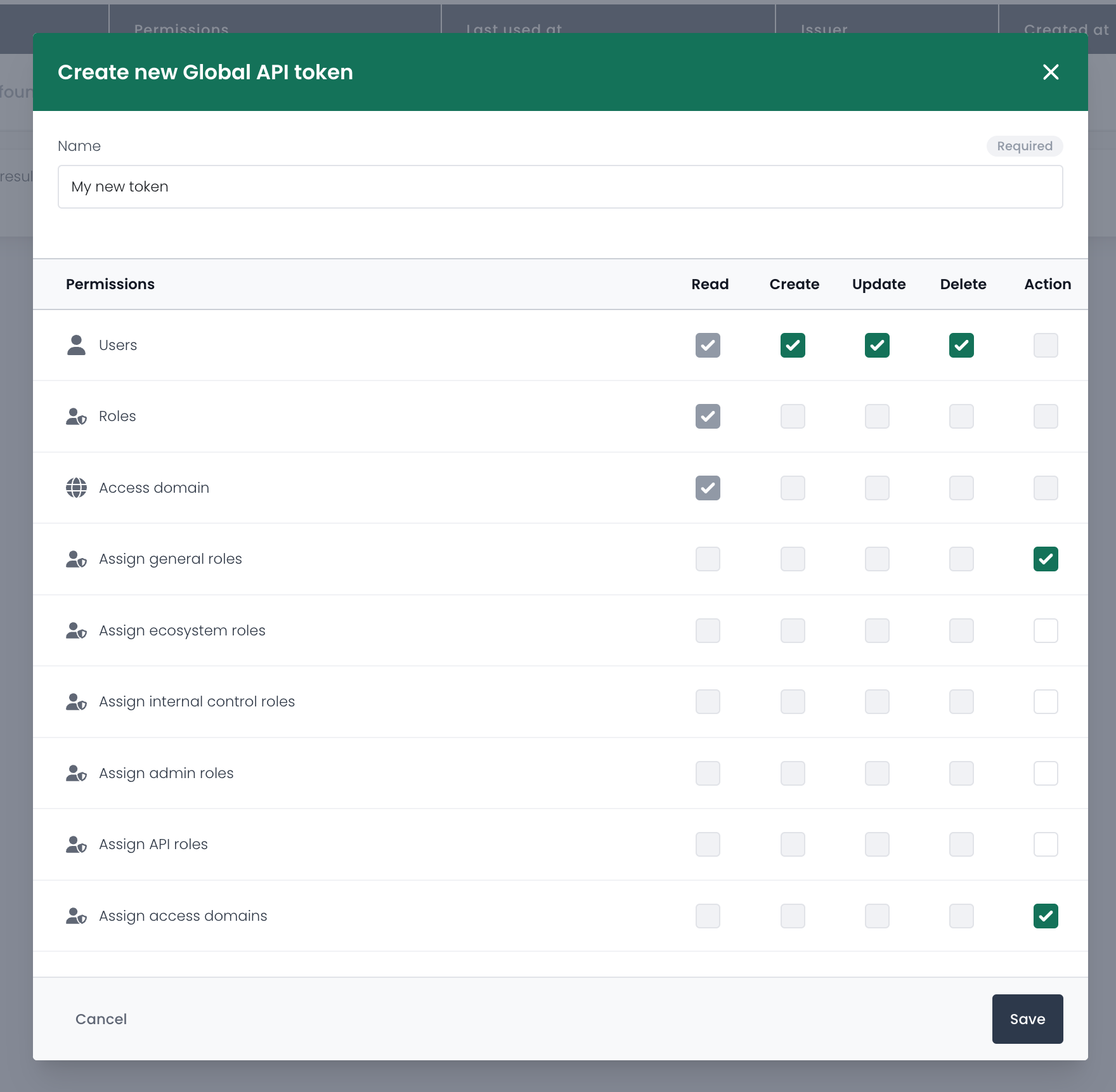Check Update permission for Access domain

[877, 488]
